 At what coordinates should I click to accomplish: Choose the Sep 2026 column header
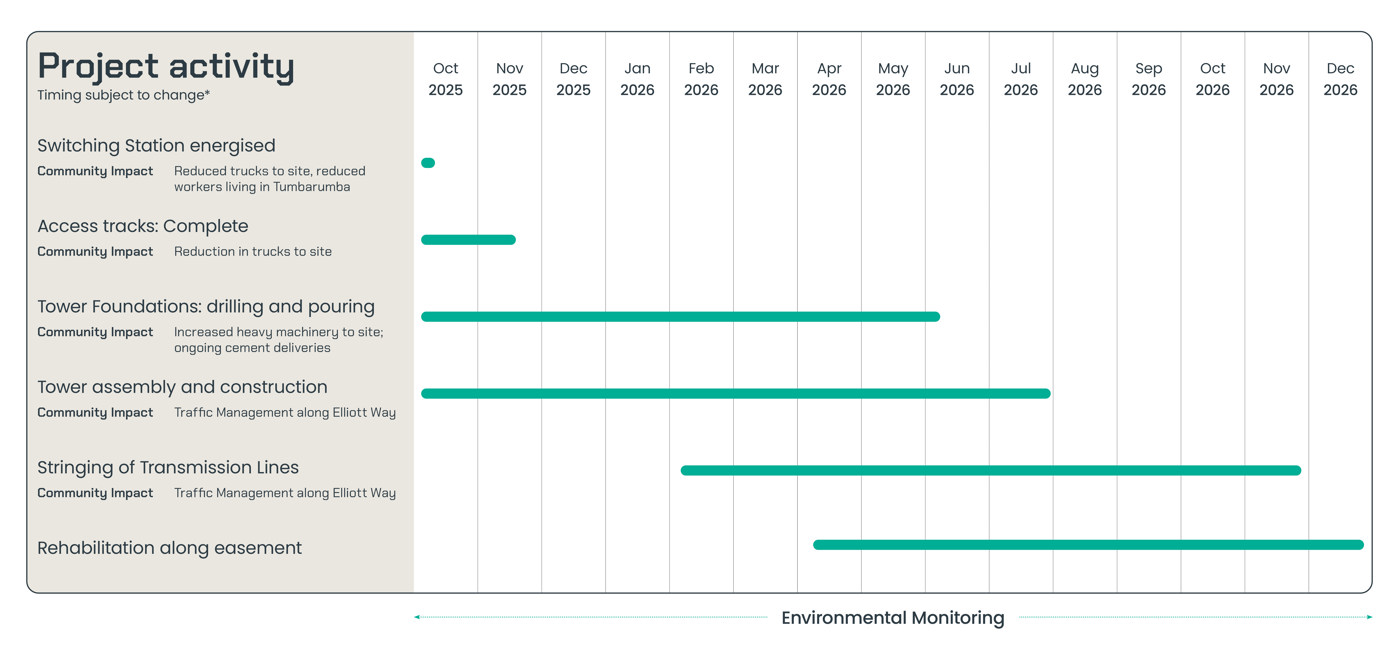pyautogui.click(x=1149, y=79)
